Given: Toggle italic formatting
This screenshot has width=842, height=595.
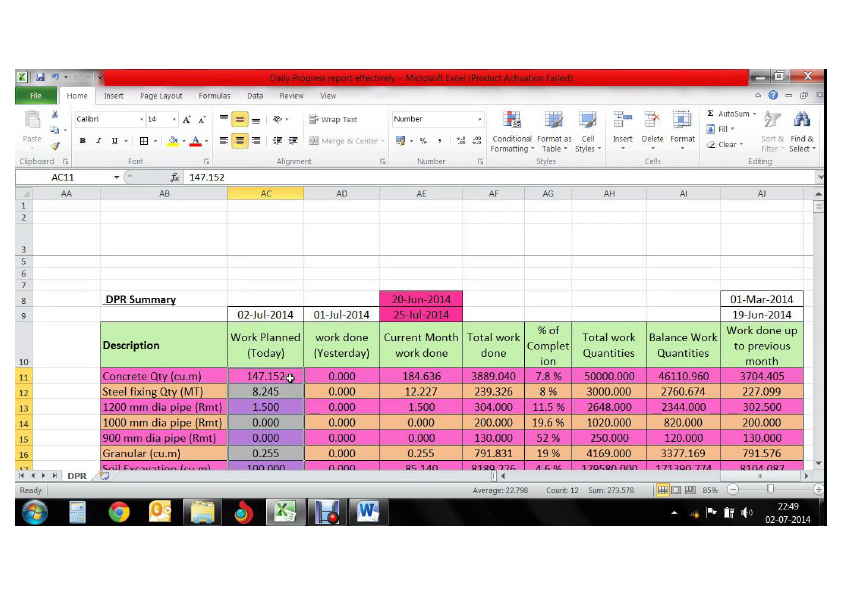Looking at the screenshot, I should [98, 141].
